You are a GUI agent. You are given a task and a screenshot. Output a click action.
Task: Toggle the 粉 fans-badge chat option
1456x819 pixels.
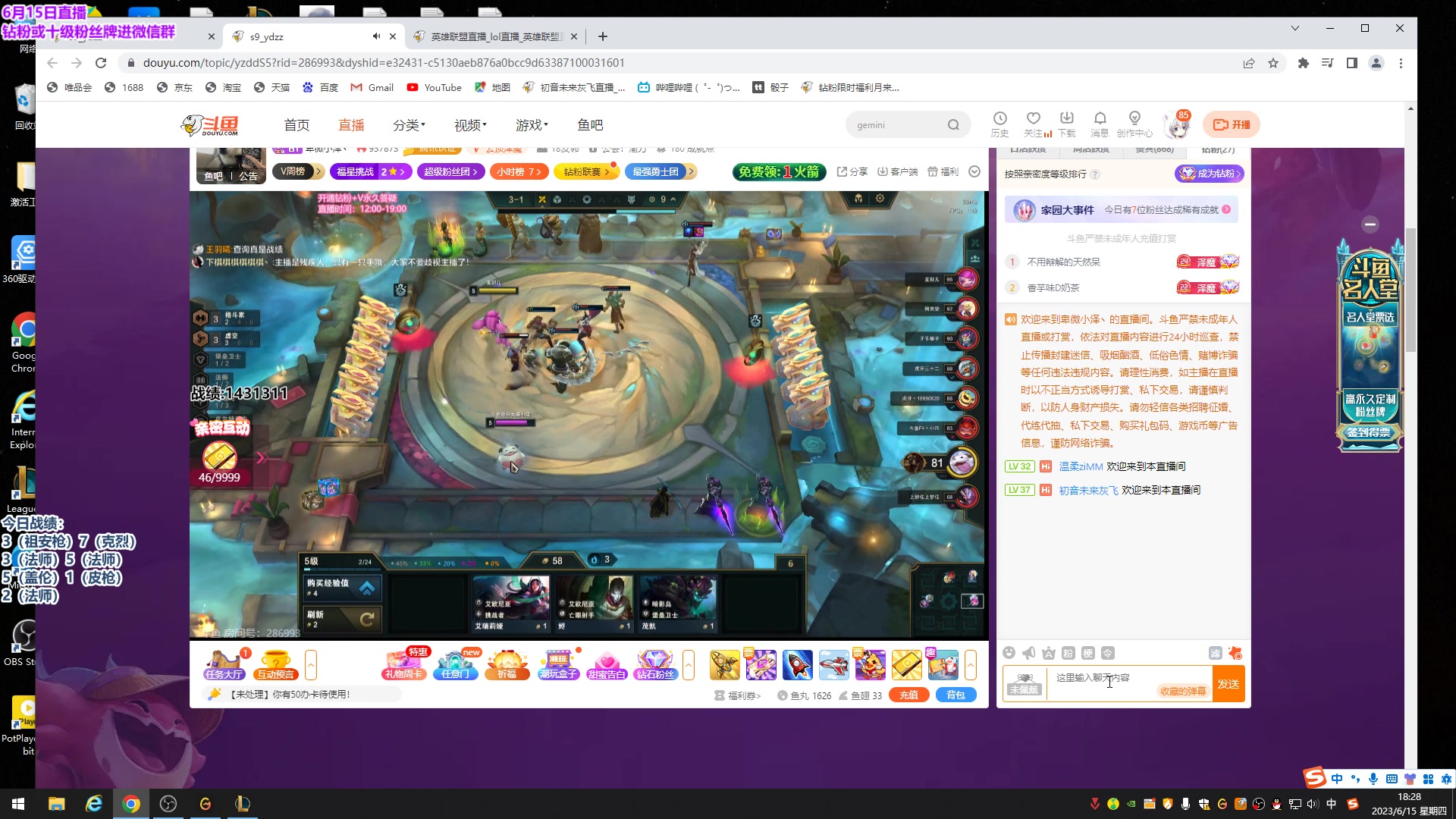pyautogui.click(x=1068, y=652)
